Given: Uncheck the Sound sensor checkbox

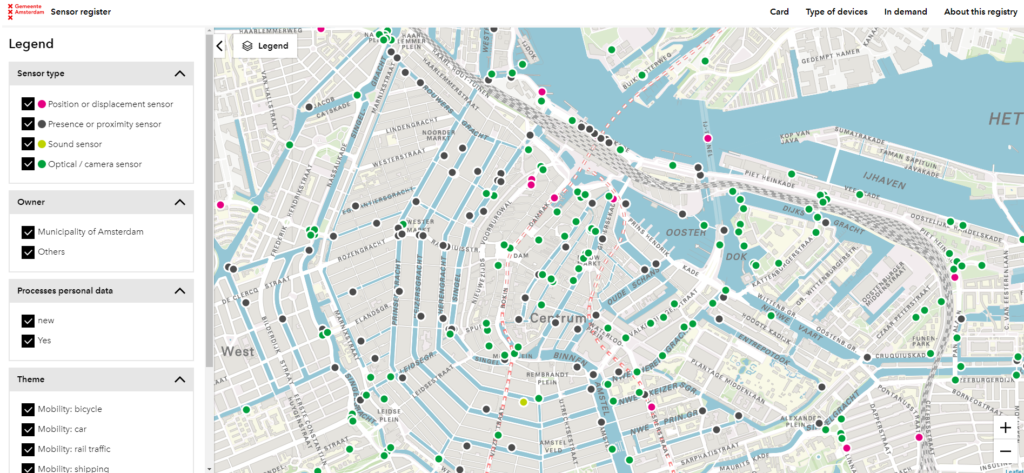Looking at the screenshot, I should point(28,144).
